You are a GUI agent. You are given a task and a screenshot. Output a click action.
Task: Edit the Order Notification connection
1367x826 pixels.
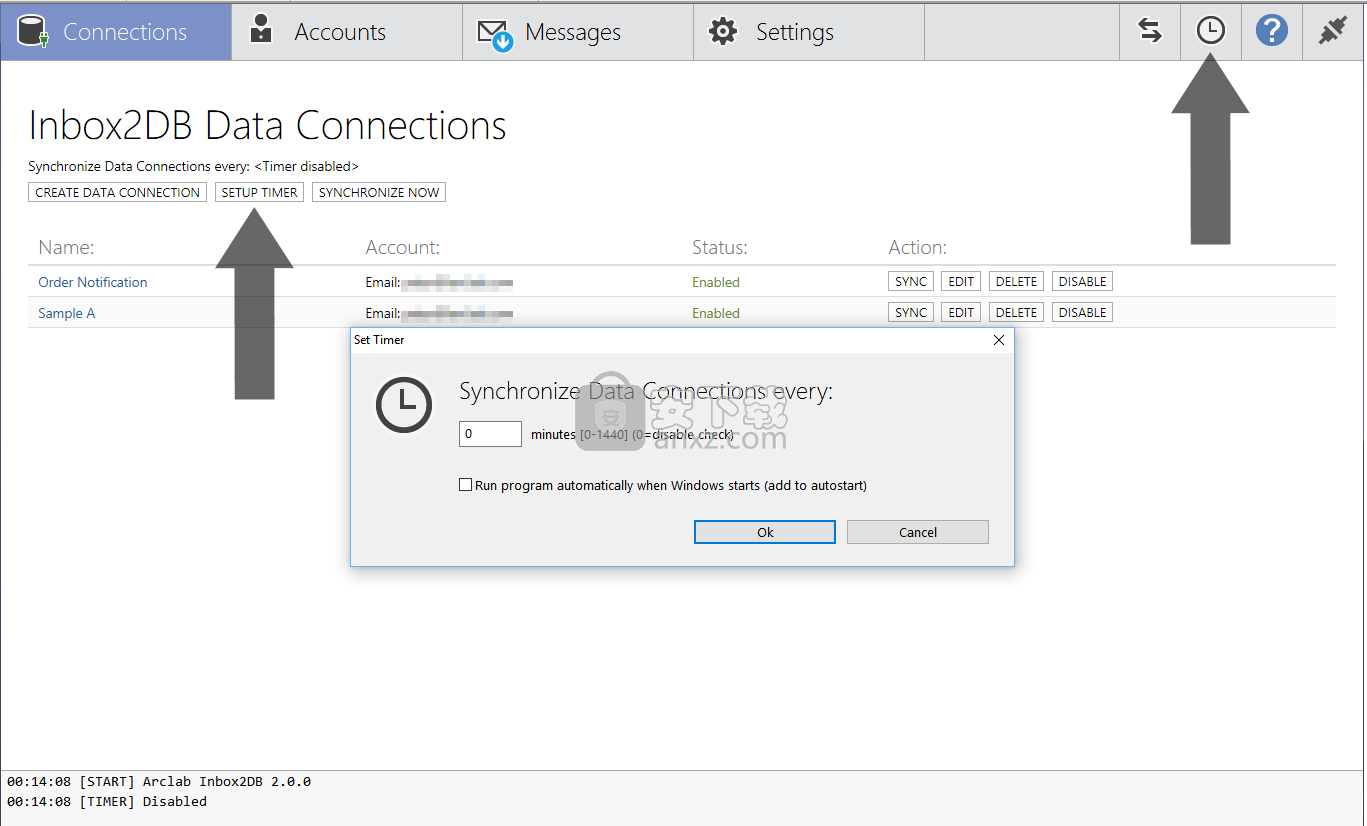pos(961,282)
